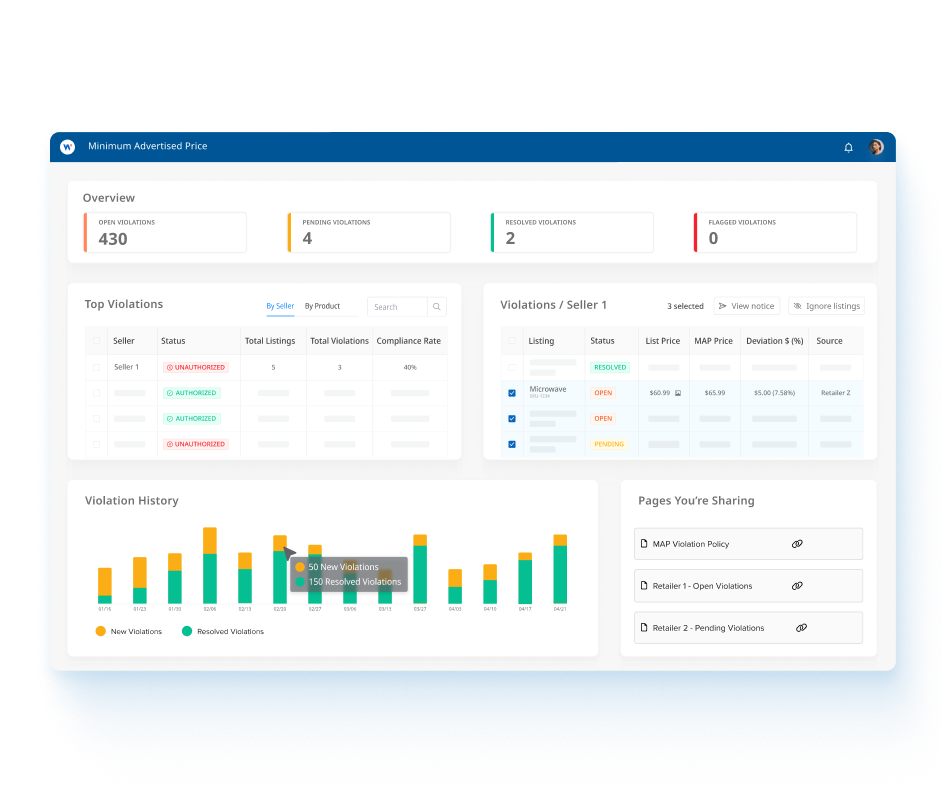Click the Ignore listings button

(x=826, y=306)
